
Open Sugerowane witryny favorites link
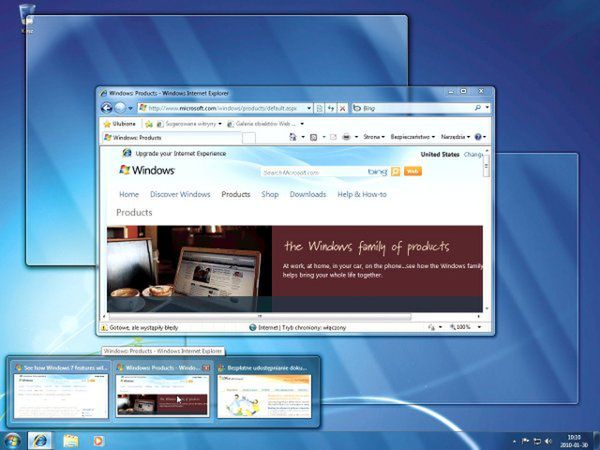pos(187,124)
